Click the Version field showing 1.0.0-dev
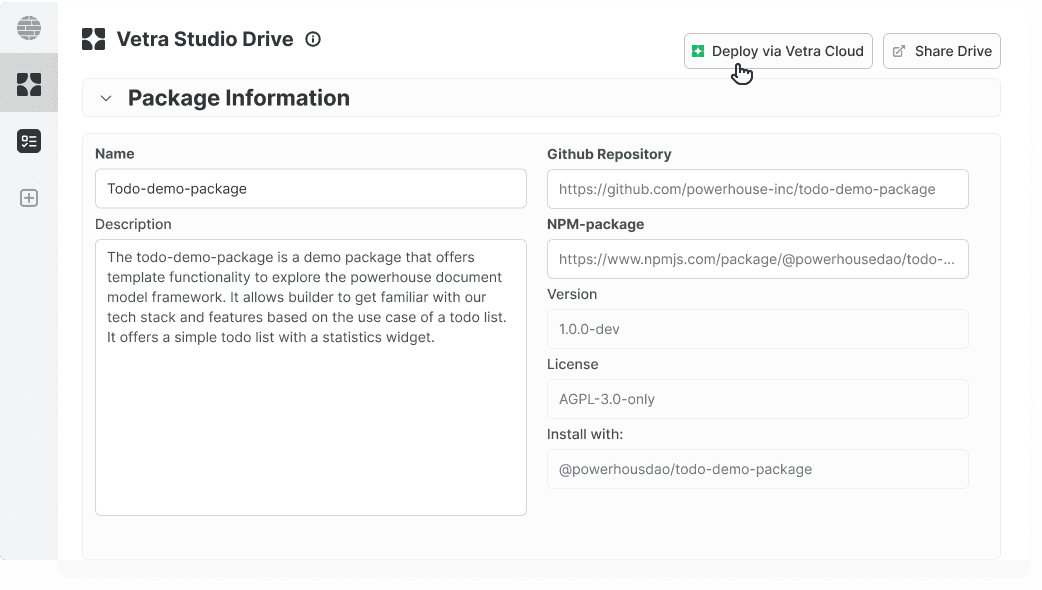The height and width of the screenshot is (590, 1042). coord(757,329)
